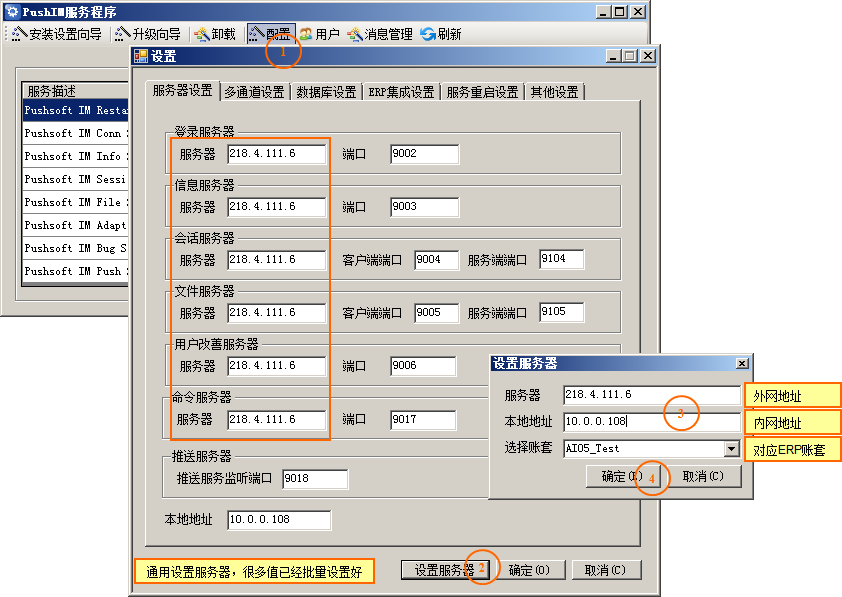Click the 推送服务监听端口 input field
Screen dimensions: 842x597
pyautogui.click(x=314, y=479)
